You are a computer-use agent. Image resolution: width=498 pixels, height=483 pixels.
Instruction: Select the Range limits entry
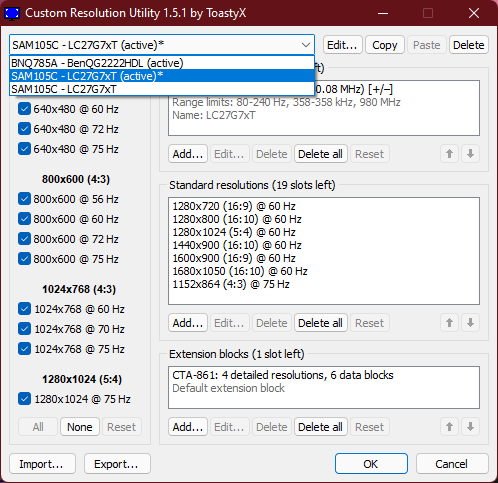(x=324, y=102)
